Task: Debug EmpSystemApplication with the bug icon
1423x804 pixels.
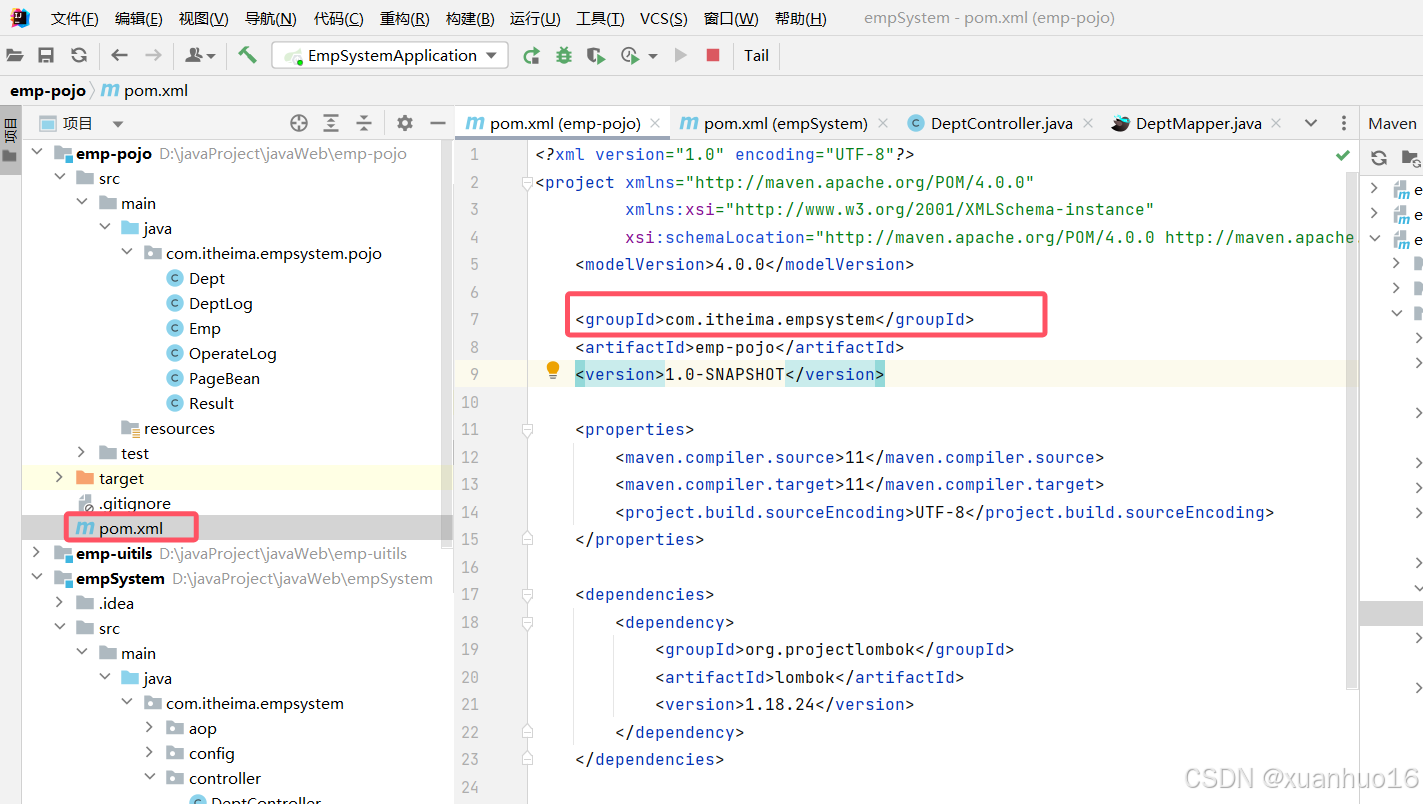Action: pyautogui.click(x=563, y=55)
